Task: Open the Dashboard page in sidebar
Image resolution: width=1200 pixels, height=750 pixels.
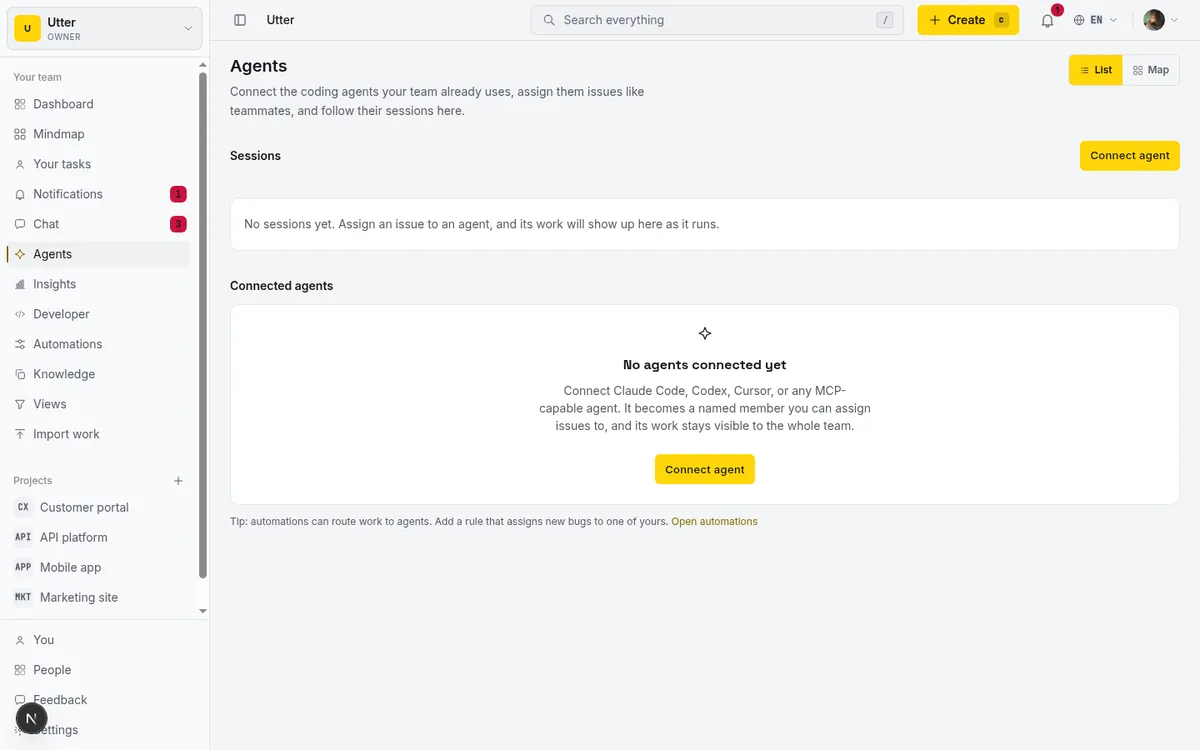Action: pos(97,104)
